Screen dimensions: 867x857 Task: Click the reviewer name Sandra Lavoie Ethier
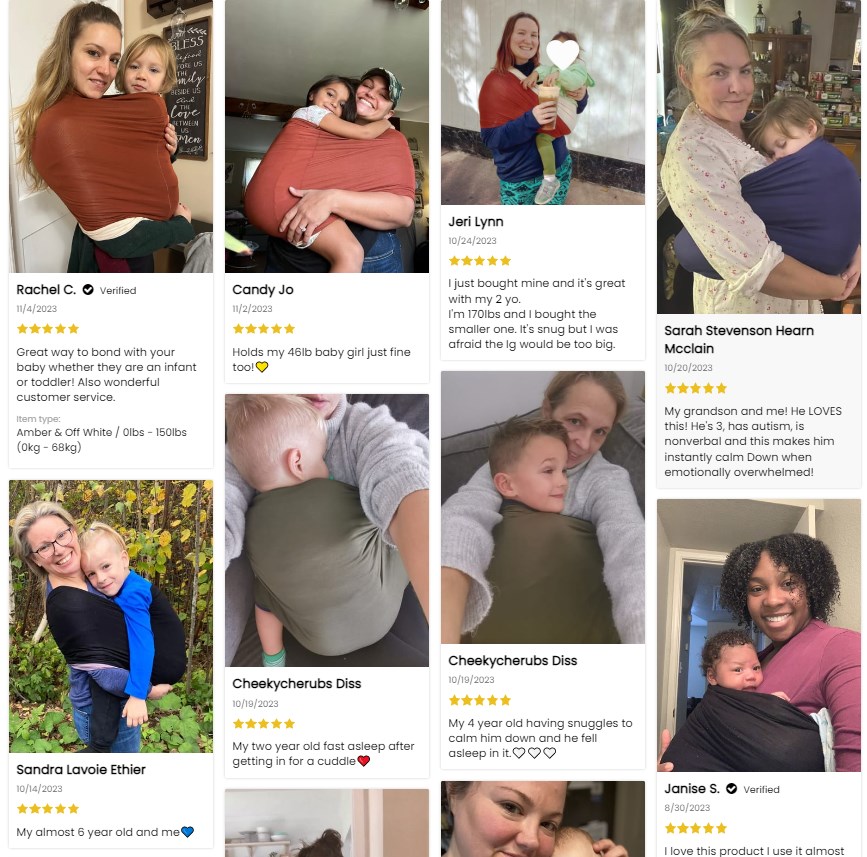[x=81, y=770]
